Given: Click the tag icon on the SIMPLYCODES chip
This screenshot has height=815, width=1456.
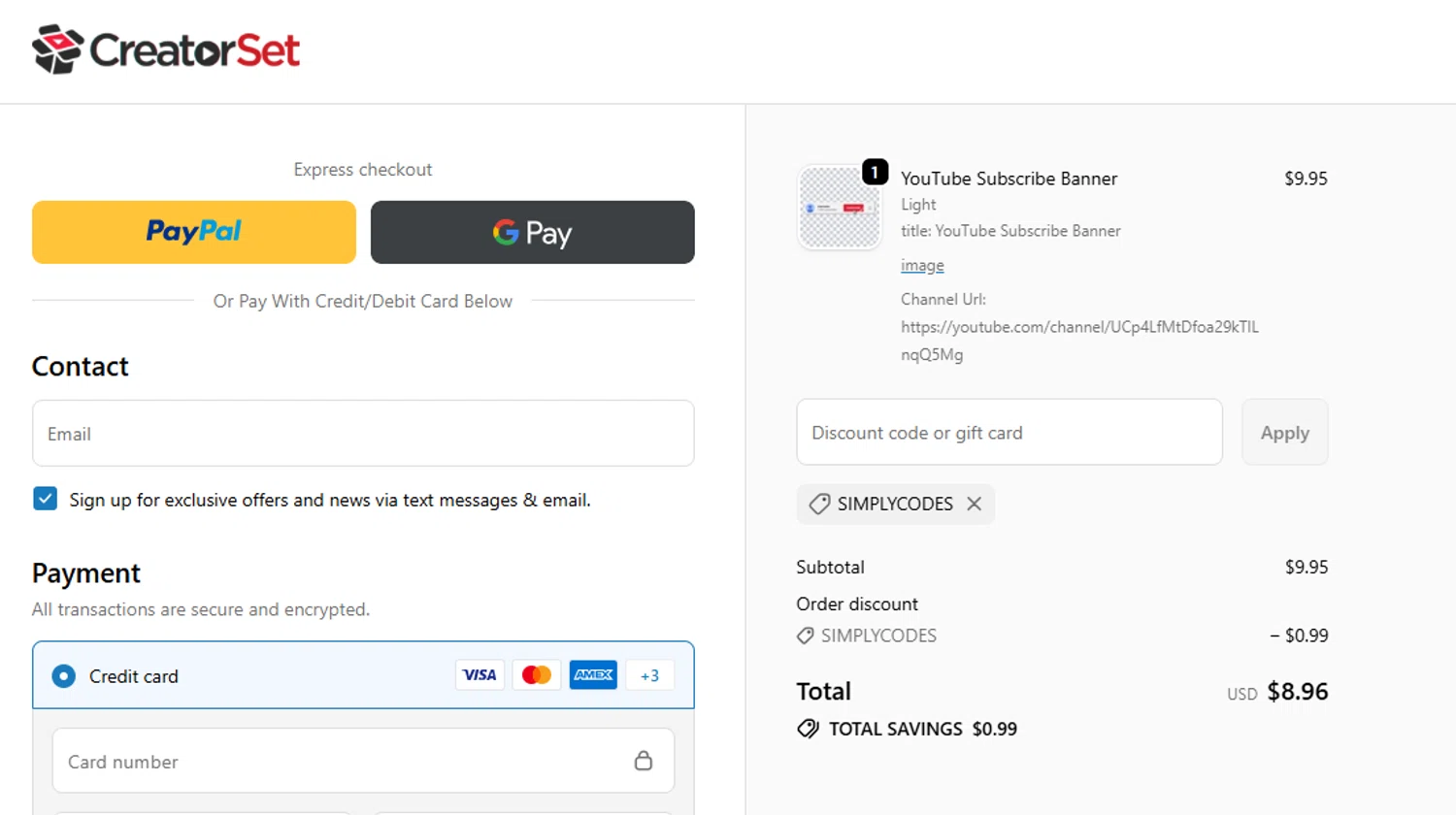Looking at the screenshot, I should [819, 504].
